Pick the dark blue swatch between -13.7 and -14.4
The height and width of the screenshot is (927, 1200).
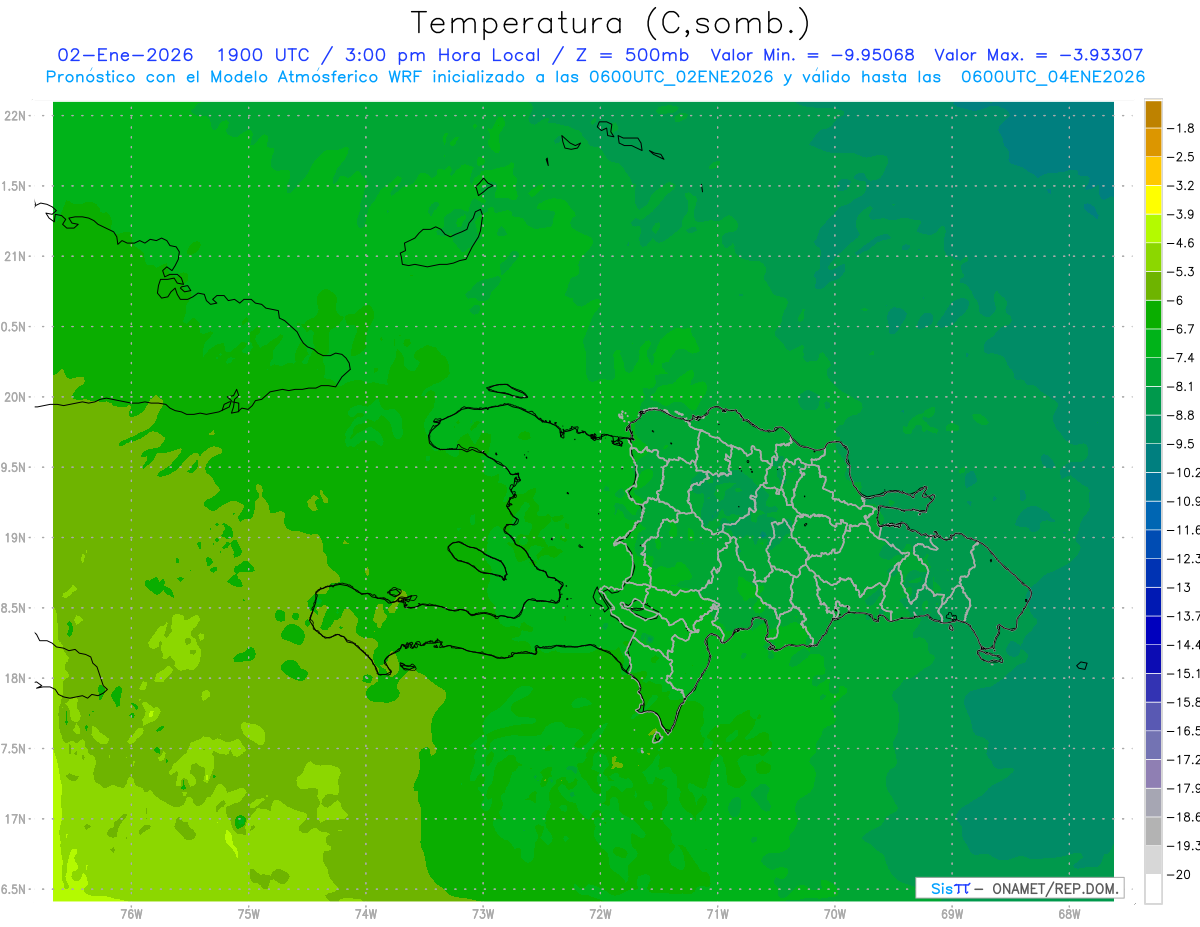pyautogui.click(x=1153, y=630)
